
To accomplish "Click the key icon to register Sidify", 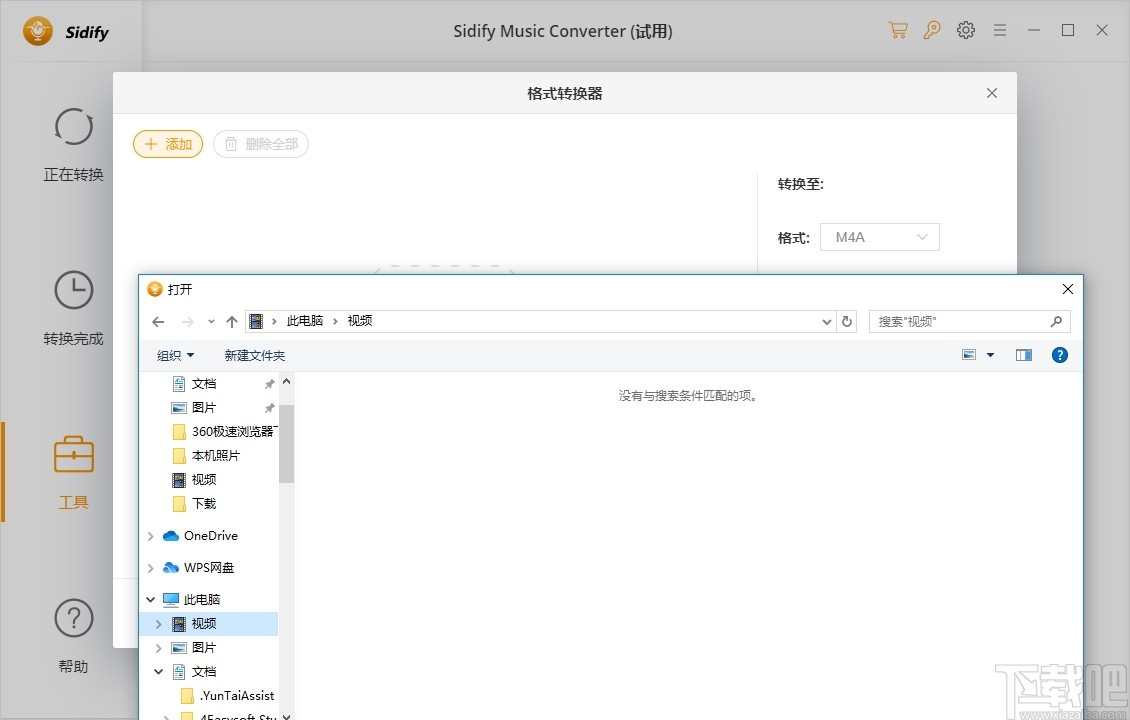I will pos(932,30).
